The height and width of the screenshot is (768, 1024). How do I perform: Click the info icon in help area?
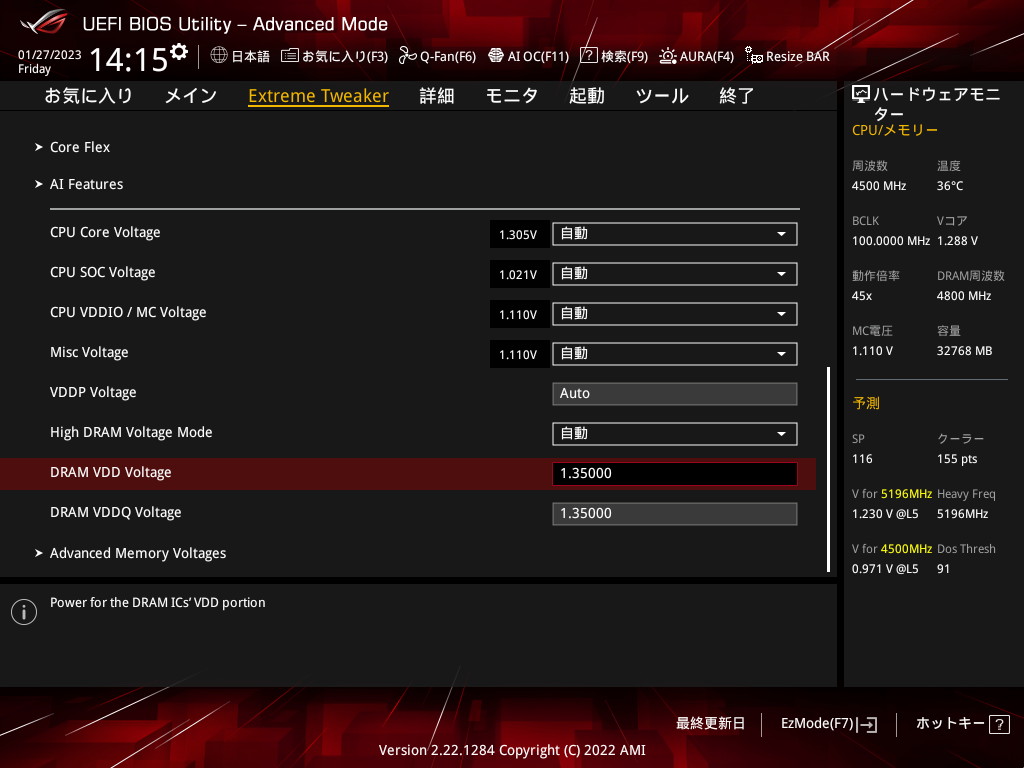pyautogui.click(x=24, y=612)
